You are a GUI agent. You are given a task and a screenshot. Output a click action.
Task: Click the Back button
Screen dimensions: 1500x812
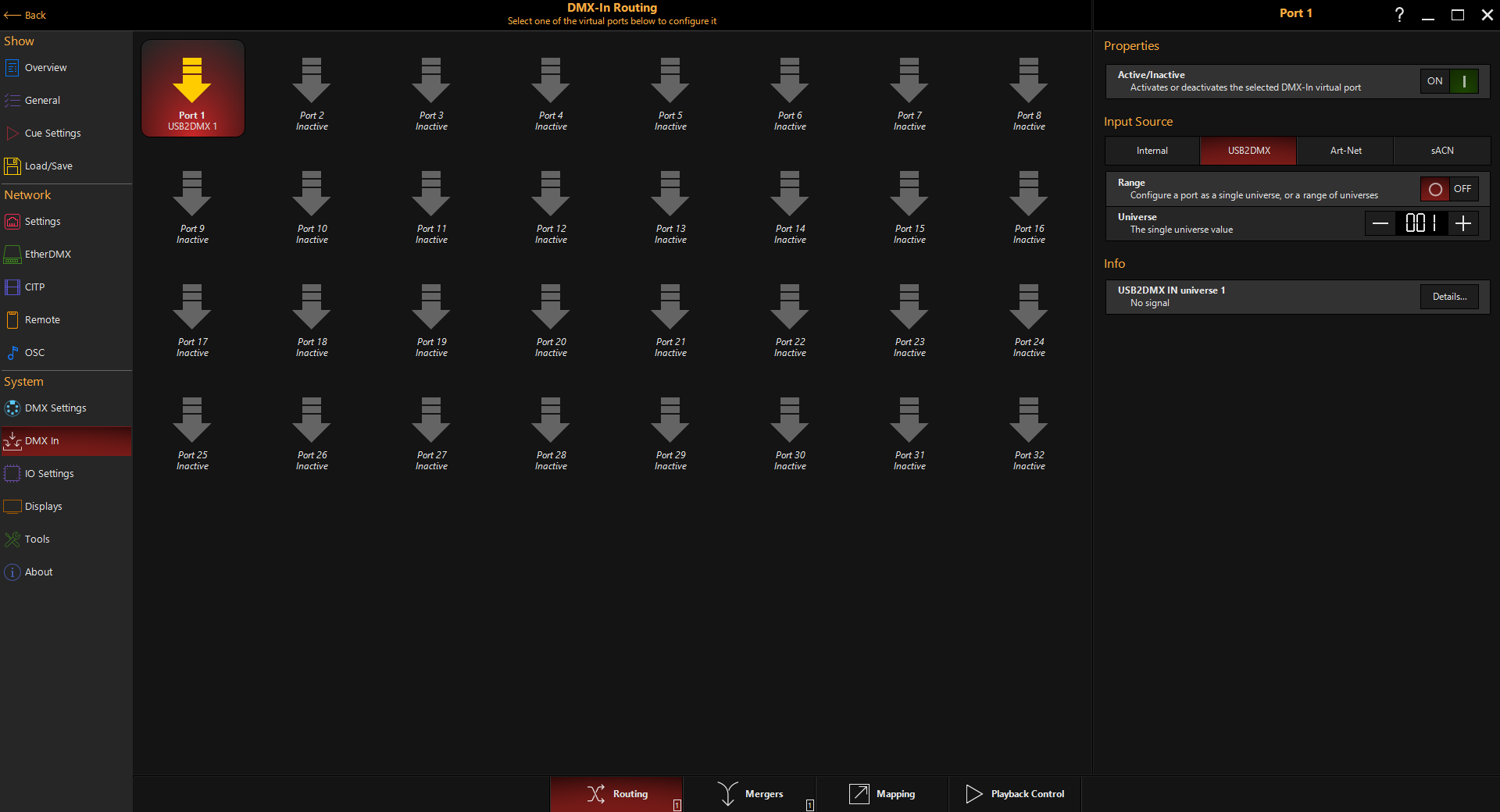click(25, 15)
